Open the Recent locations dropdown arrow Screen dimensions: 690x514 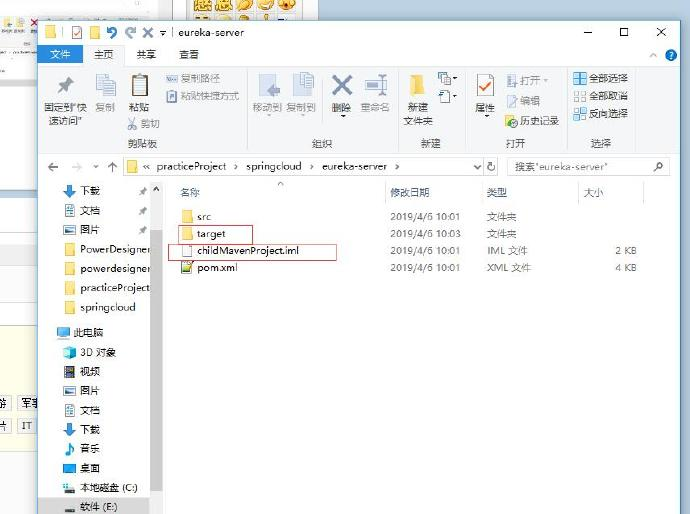point(96,167)
